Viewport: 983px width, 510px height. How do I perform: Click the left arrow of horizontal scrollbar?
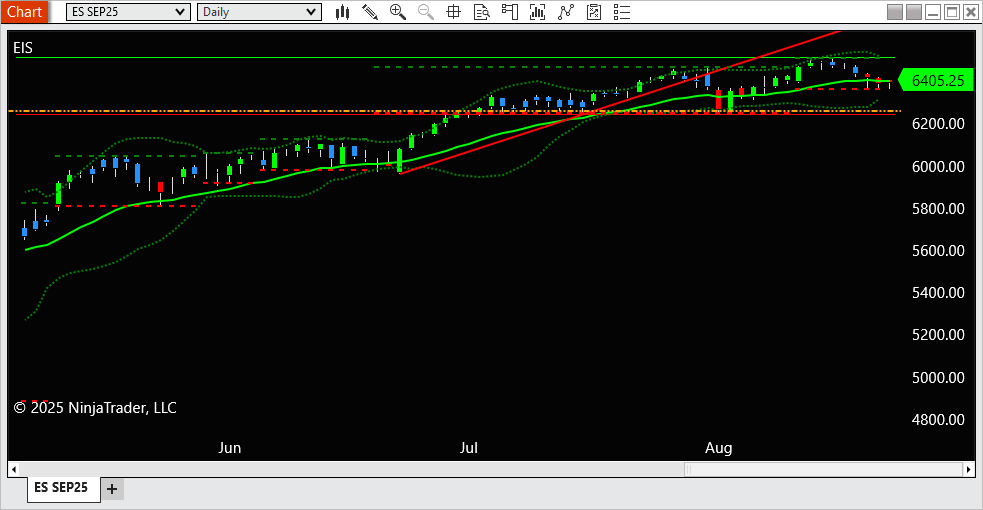coord(13,469)
